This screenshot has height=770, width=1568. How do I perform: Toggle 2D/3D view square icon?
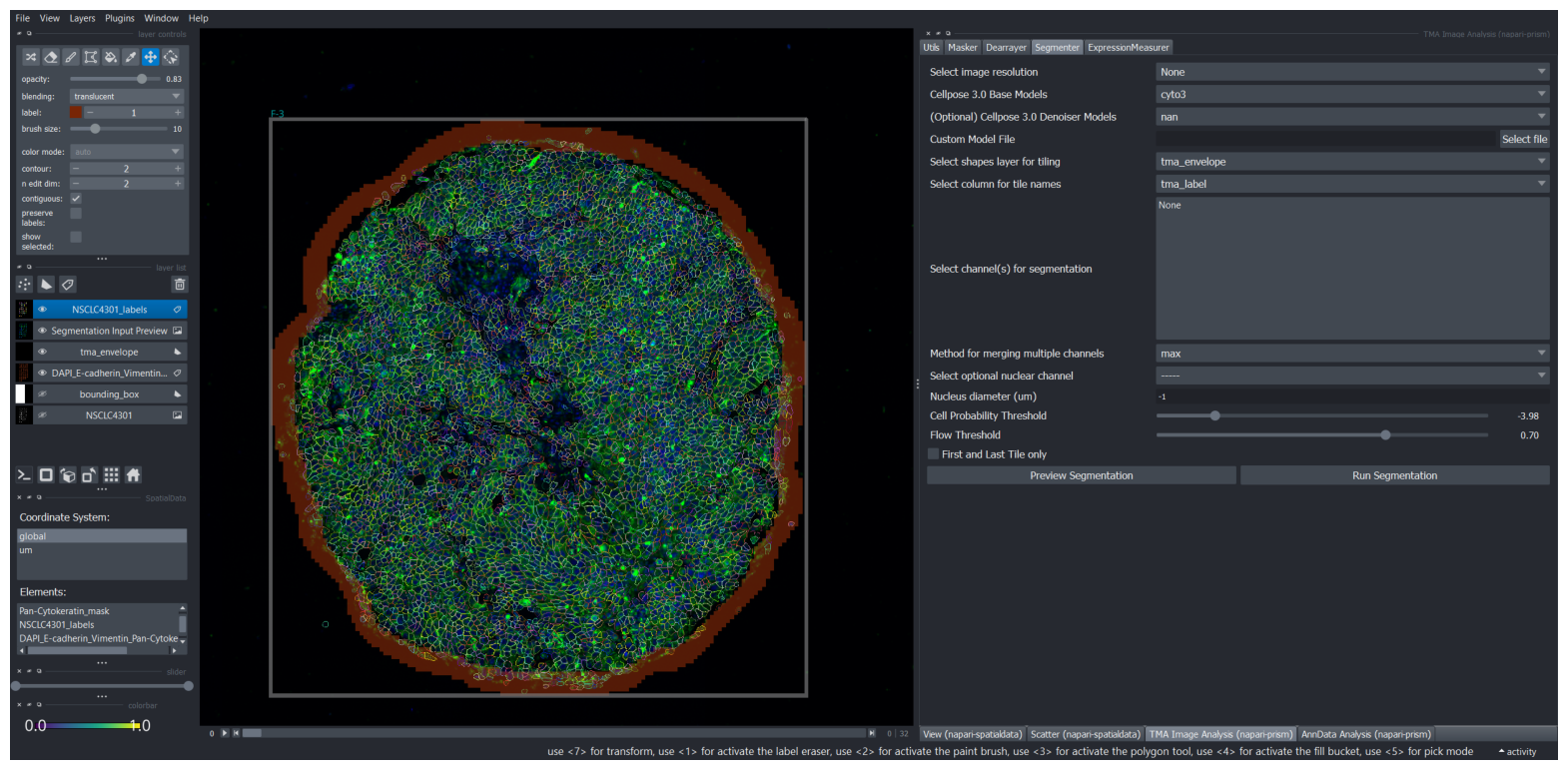pyautogui.click(x=46, y=475)
